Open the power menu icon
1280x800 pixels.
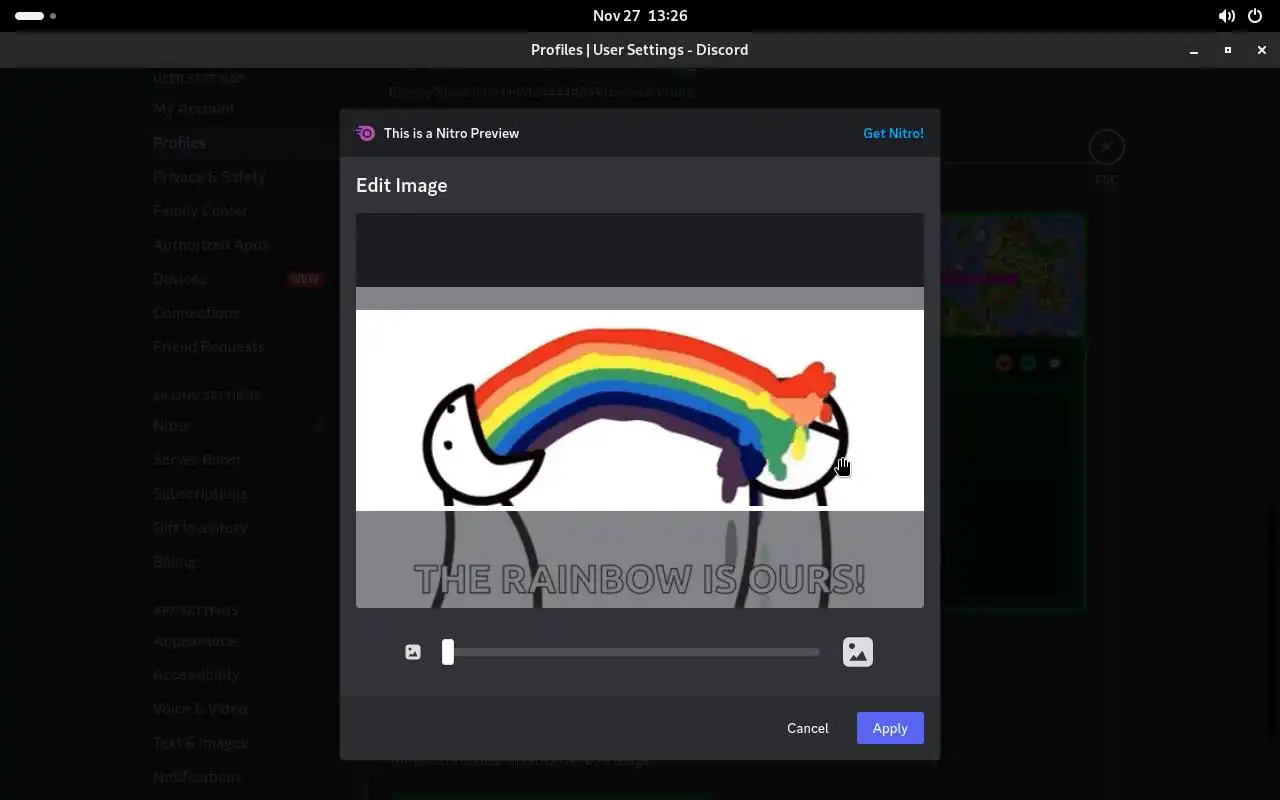tap(1255, 16)
